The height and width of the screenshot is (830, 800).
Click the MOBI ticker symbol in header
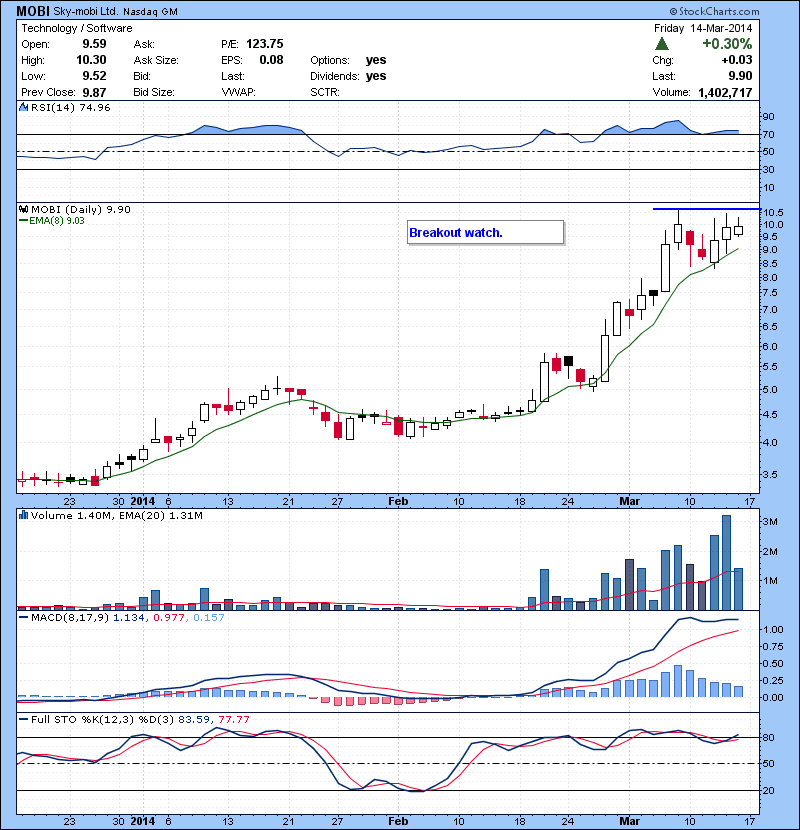point(33,11)
